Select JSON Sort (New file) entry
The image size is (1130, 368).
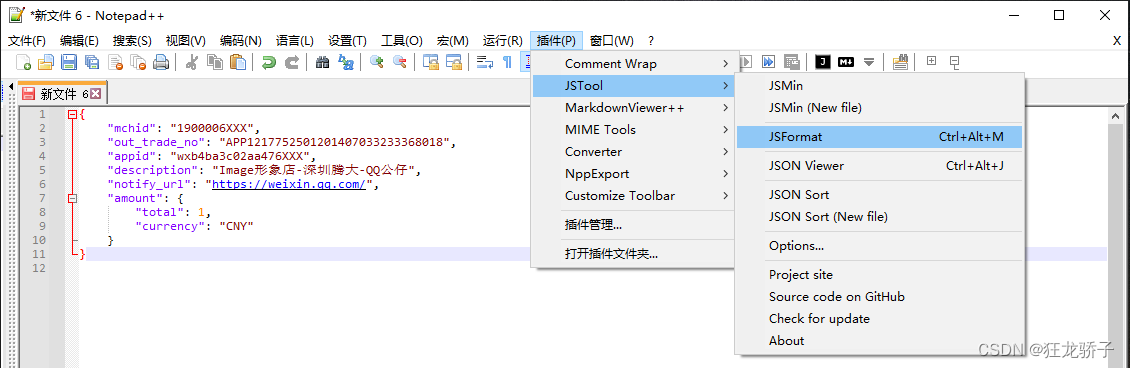879,217
